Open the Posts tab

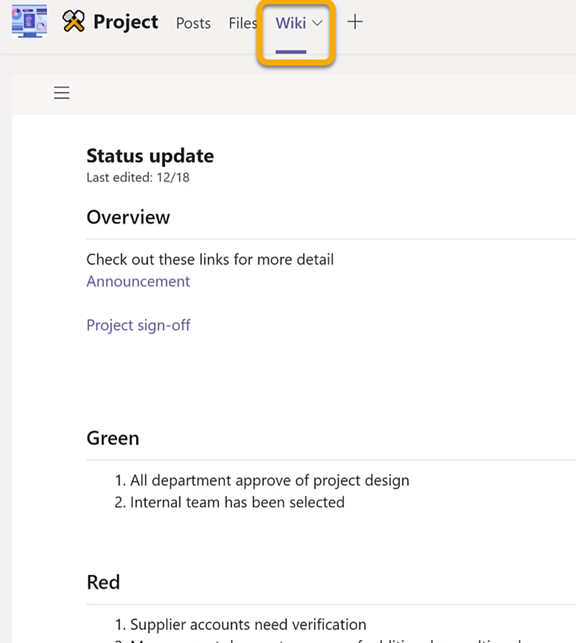coord(194,23)
